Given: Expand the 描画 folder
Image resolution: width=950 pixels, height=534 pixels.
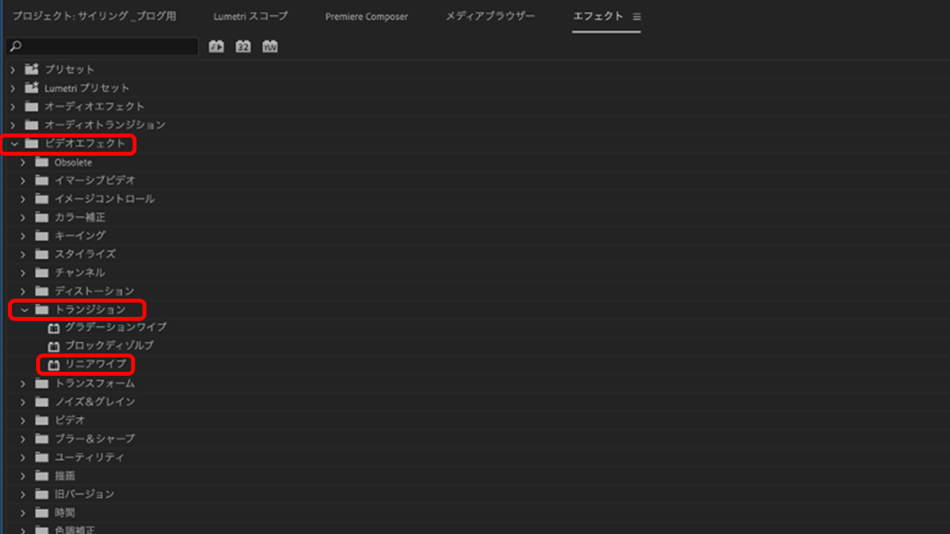Looking at the screenshot, I should click(x=23, y=476).
